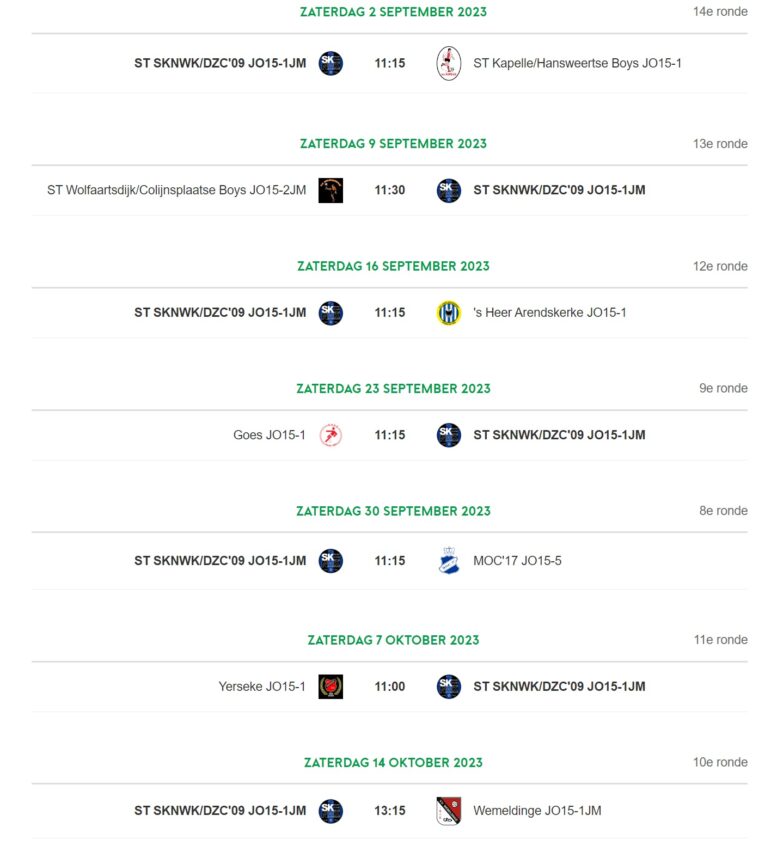
Task: Click the Kapelle/Hansweertse Boys club logo
Action: [x=448, y=63]
